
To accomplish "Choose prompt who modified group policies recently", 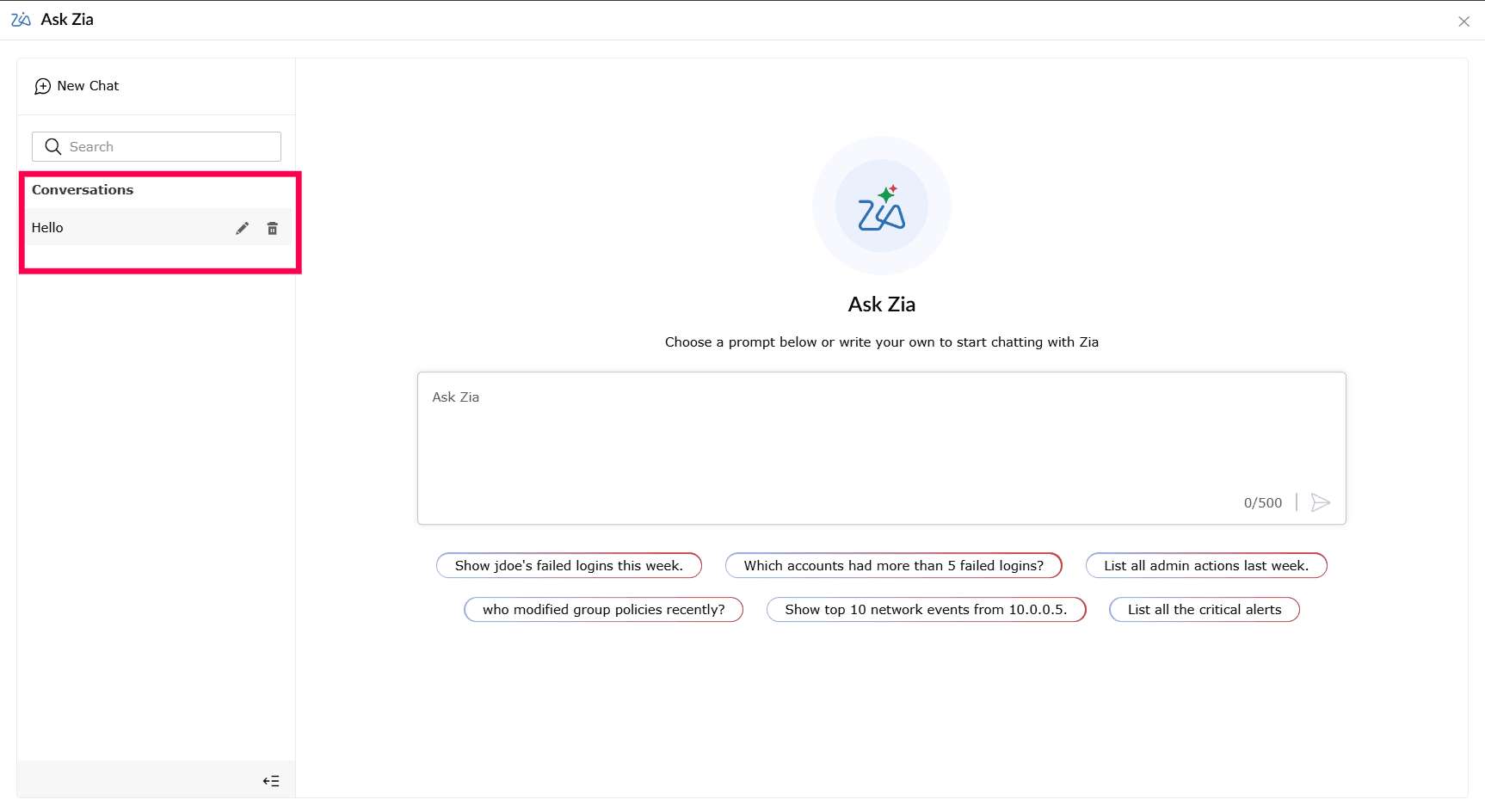I will pyautogui.click(x=603, y=609).
